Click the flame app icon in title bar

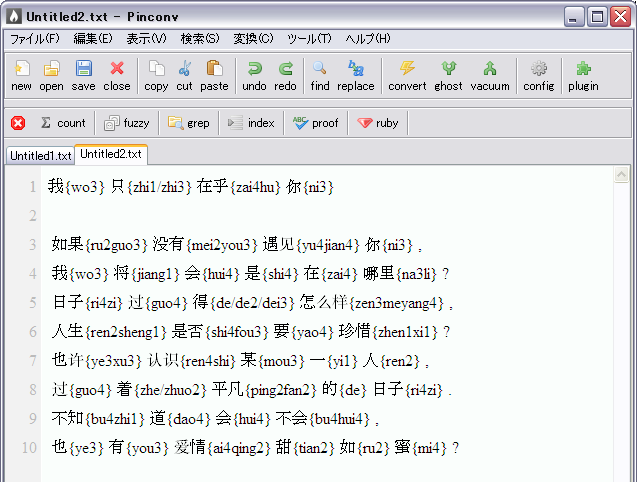14,16
